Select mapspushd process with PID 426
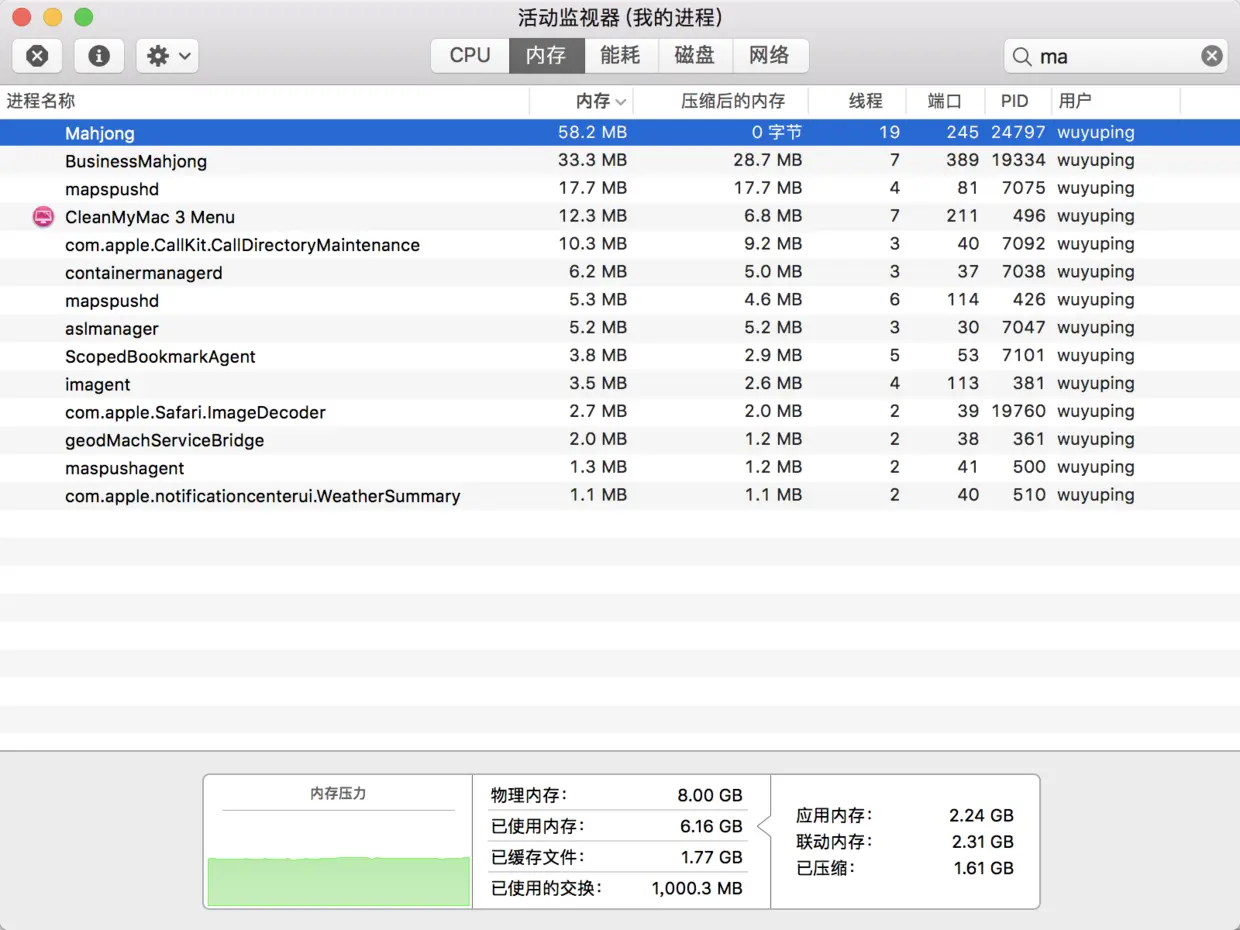The image size is (1240, 930). [x=620, y=300]
